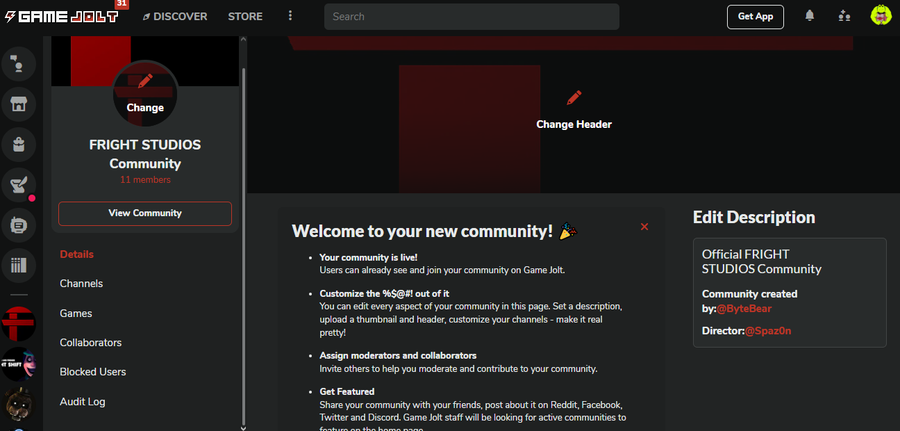The width and height of the screenshot is (900, 431).
Task: Click the sidebar scrollbar down arrow
Action: 243,427
